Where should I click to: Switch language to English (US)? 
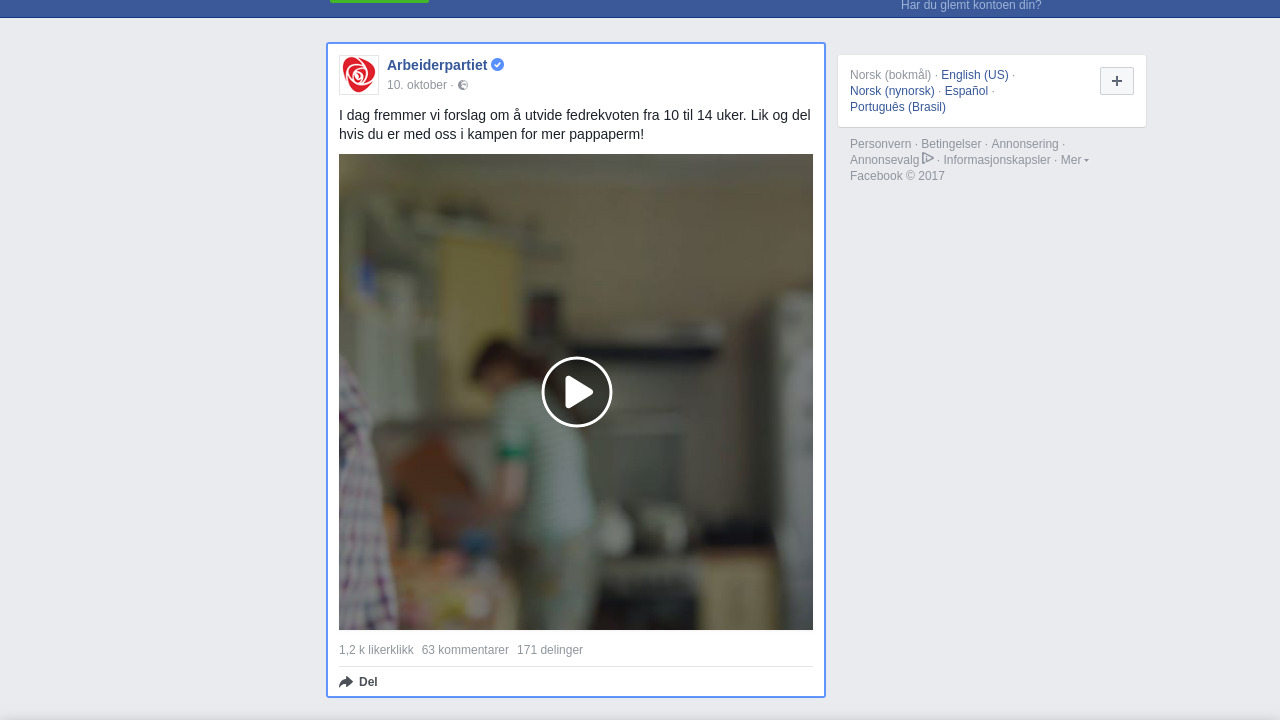click(974, 75)
